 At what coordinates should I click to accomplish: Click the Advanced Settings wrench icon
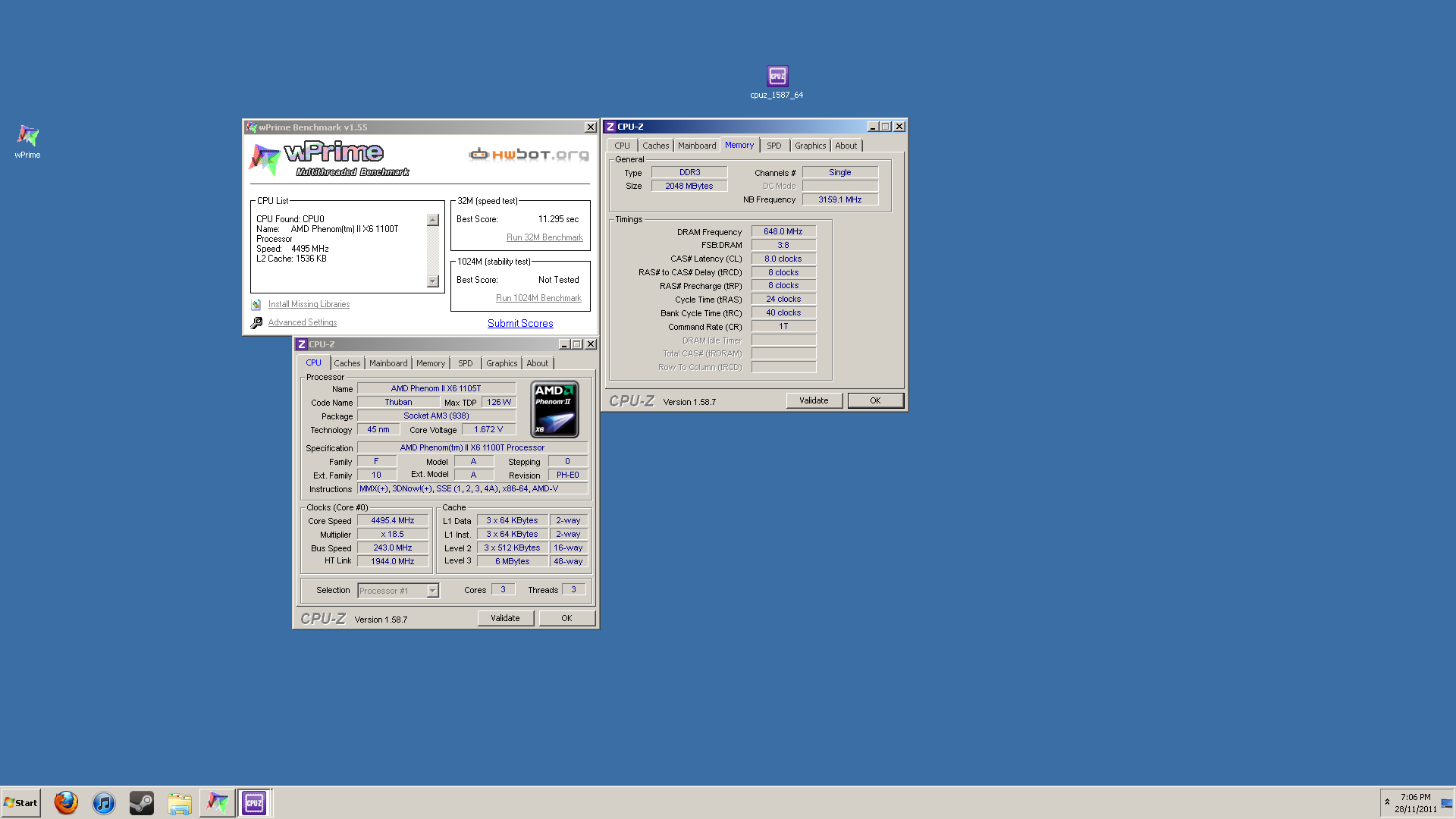pos(256,322)
